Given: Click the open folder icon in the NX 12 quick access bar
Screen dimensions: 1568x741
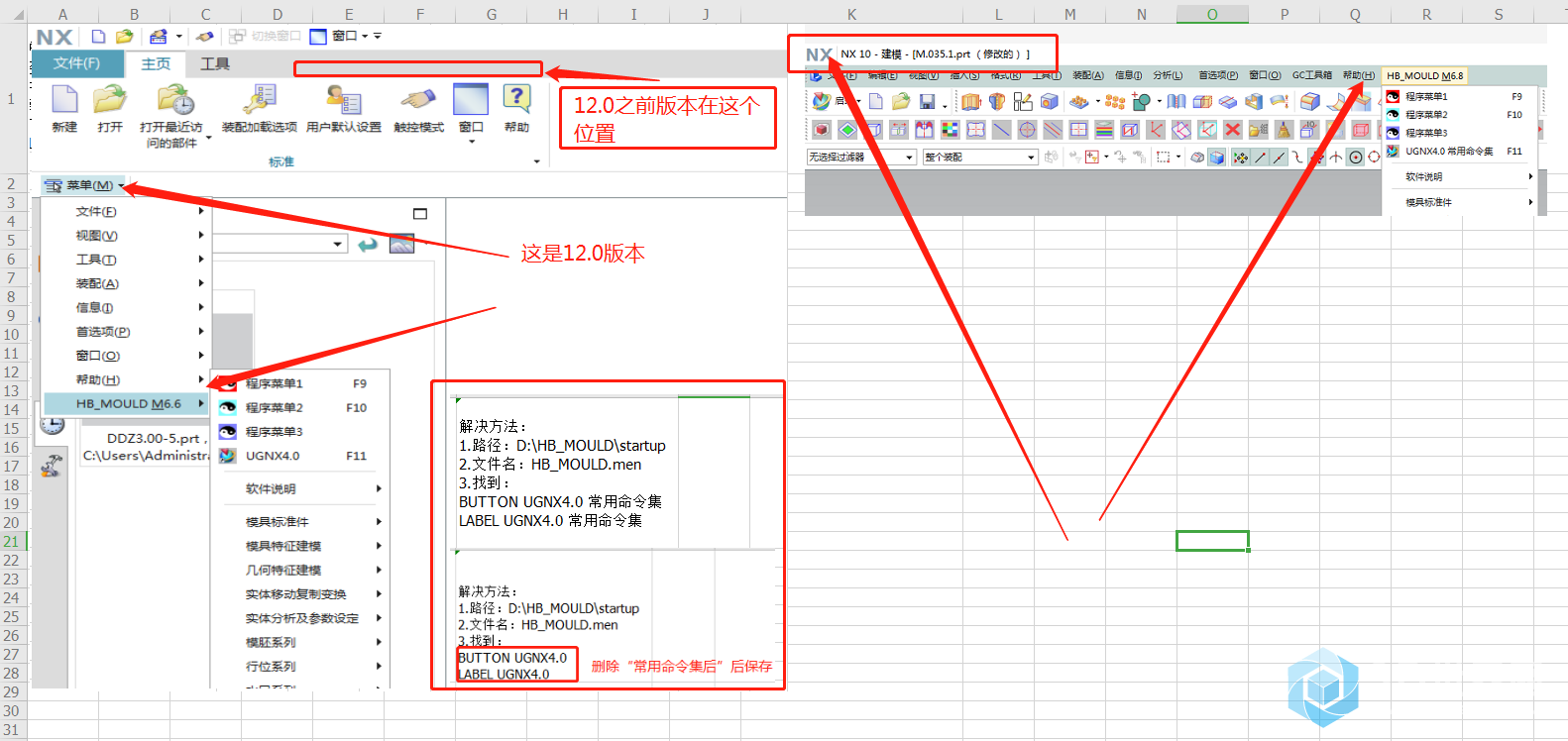Looking at the screenshot, I should [x=124, y=37].
